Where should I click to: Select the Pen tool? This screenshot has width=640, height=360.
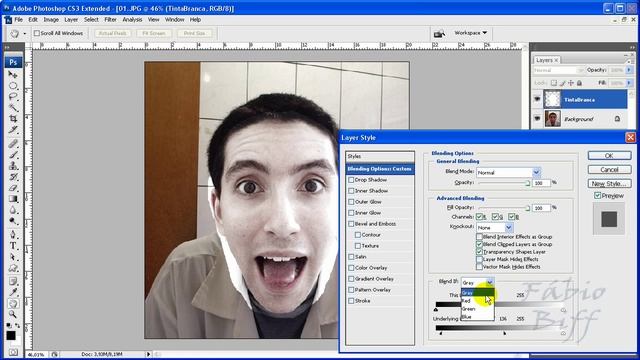(x=13, y=235)
